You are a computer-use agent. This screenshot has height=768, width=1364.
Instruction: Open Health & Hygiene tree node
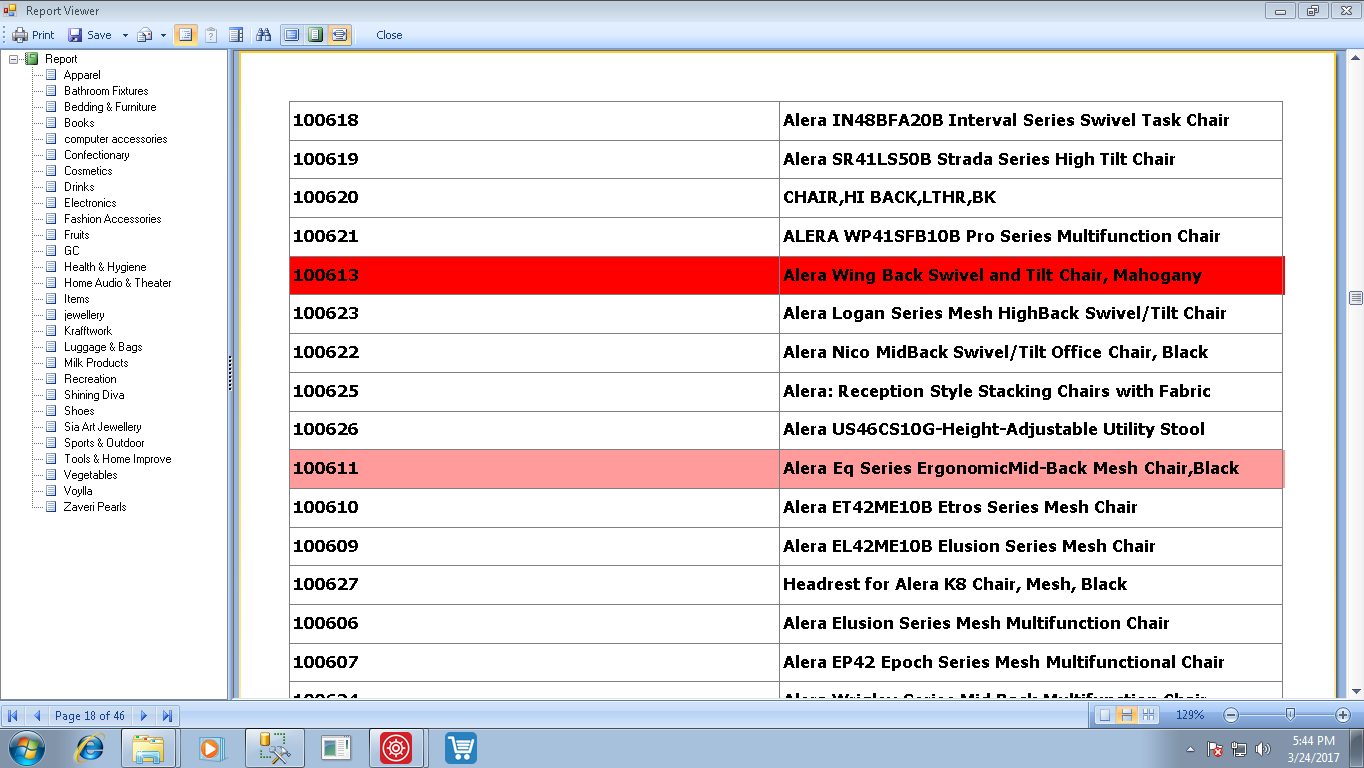click(x=105, y=267)
